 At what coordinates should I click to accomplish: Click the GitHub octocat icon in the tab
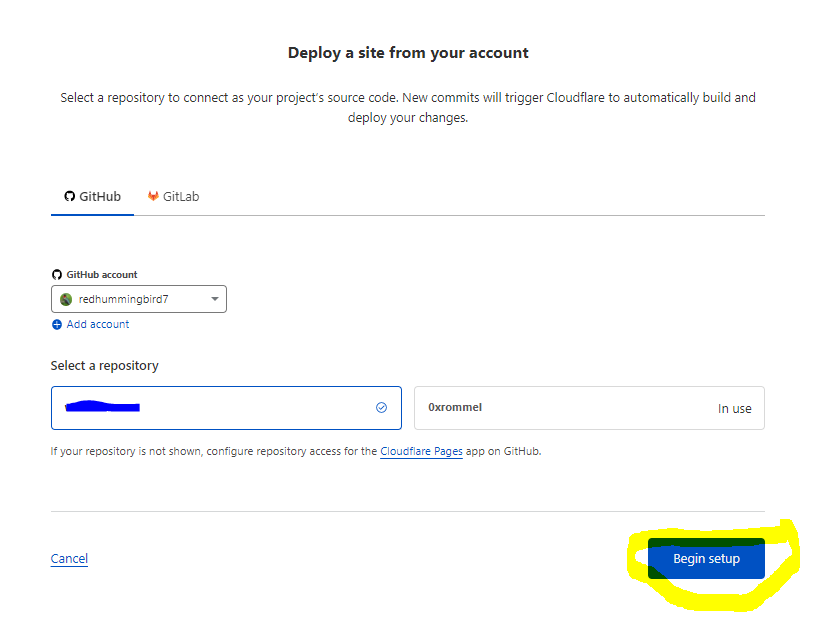[x=69, y=197]
